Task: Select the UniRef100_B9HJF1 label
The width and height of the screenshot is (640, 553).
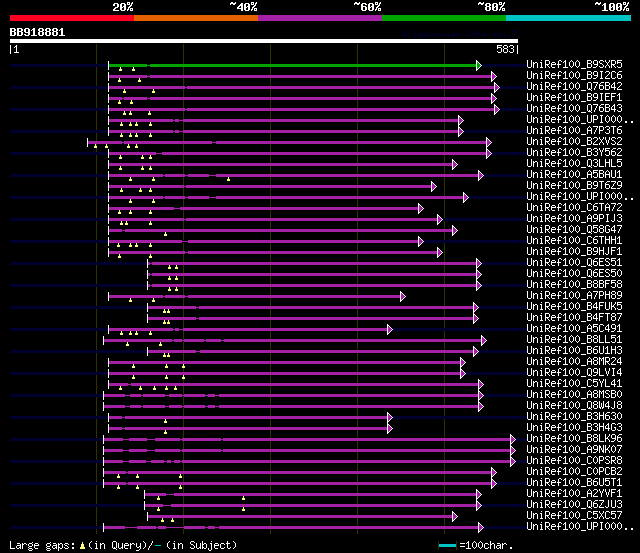Action: [574, 252]
